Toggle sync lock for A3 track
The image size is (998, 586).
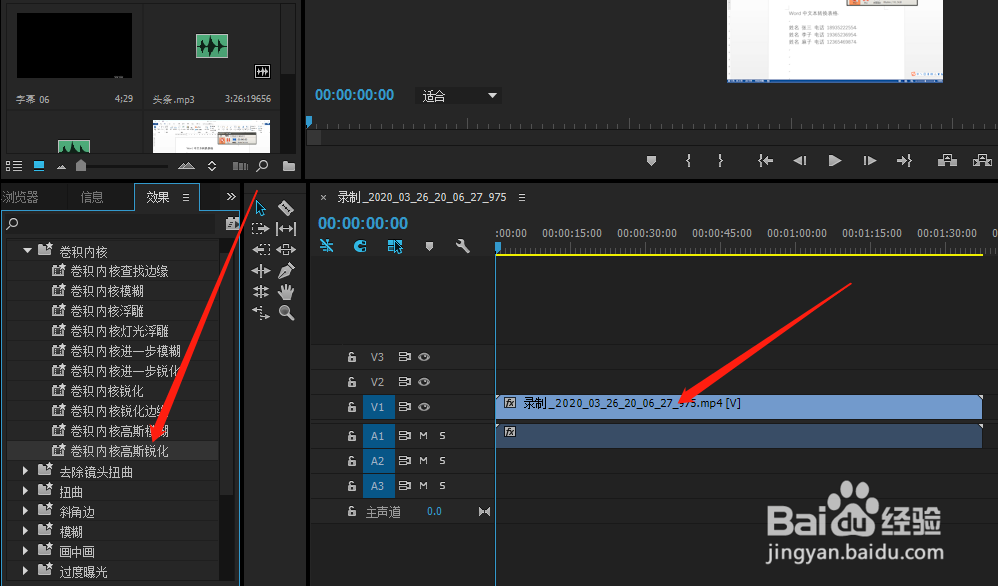click(x=404, y=485)
